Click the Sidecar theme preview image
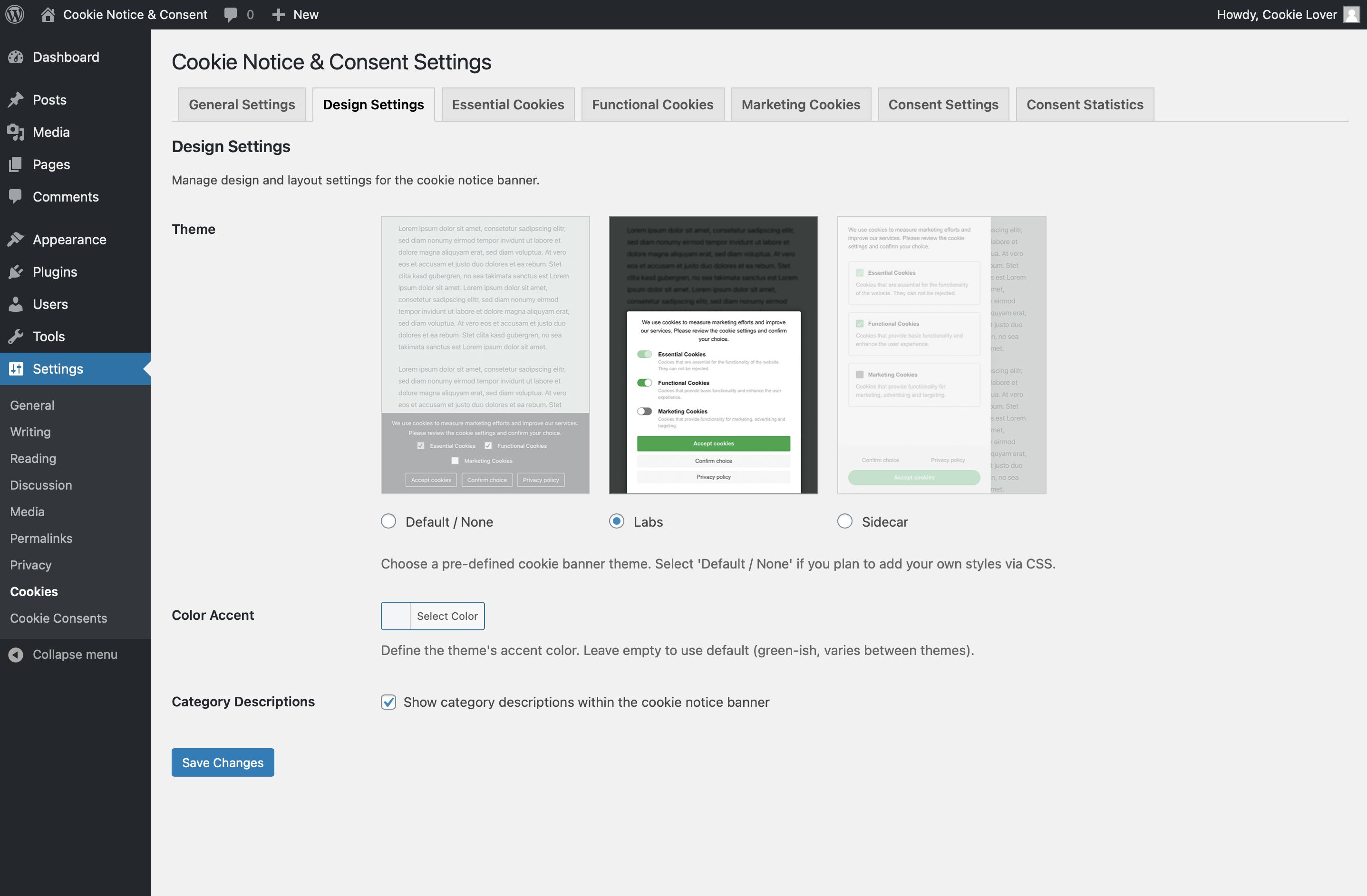 pyautogui.click(x=941, y=355)
